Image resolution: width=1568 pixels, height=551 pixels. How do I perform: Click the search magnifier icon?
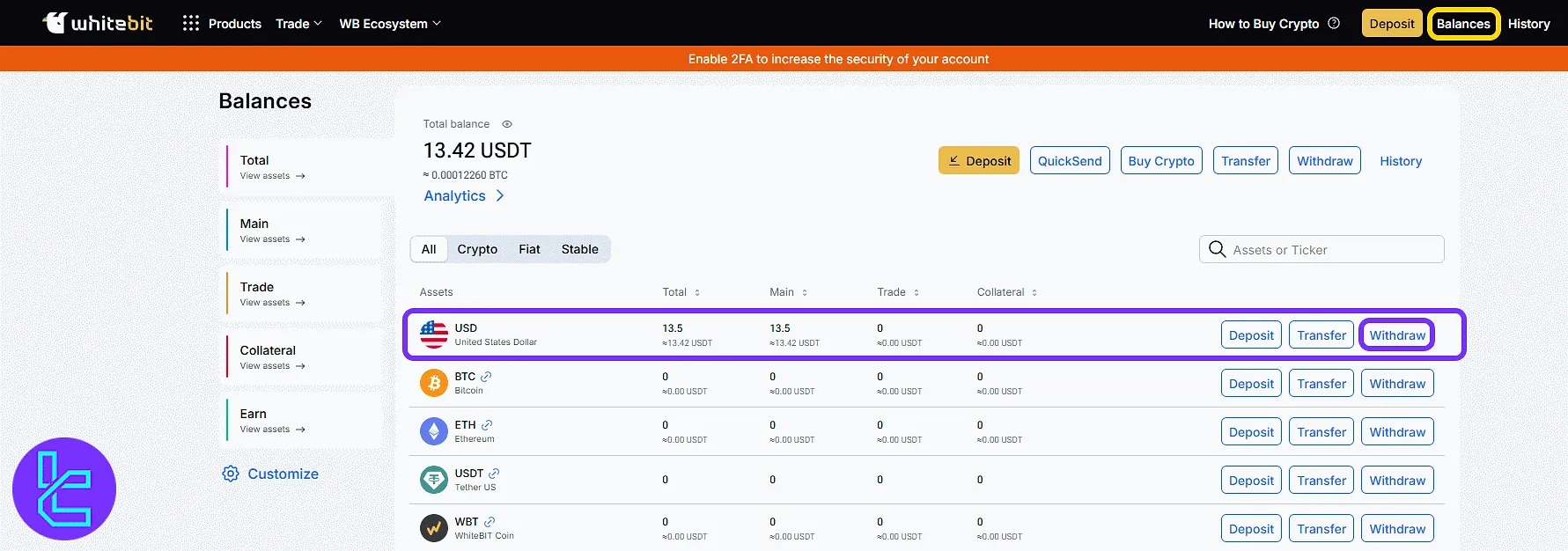[1218, 249]
